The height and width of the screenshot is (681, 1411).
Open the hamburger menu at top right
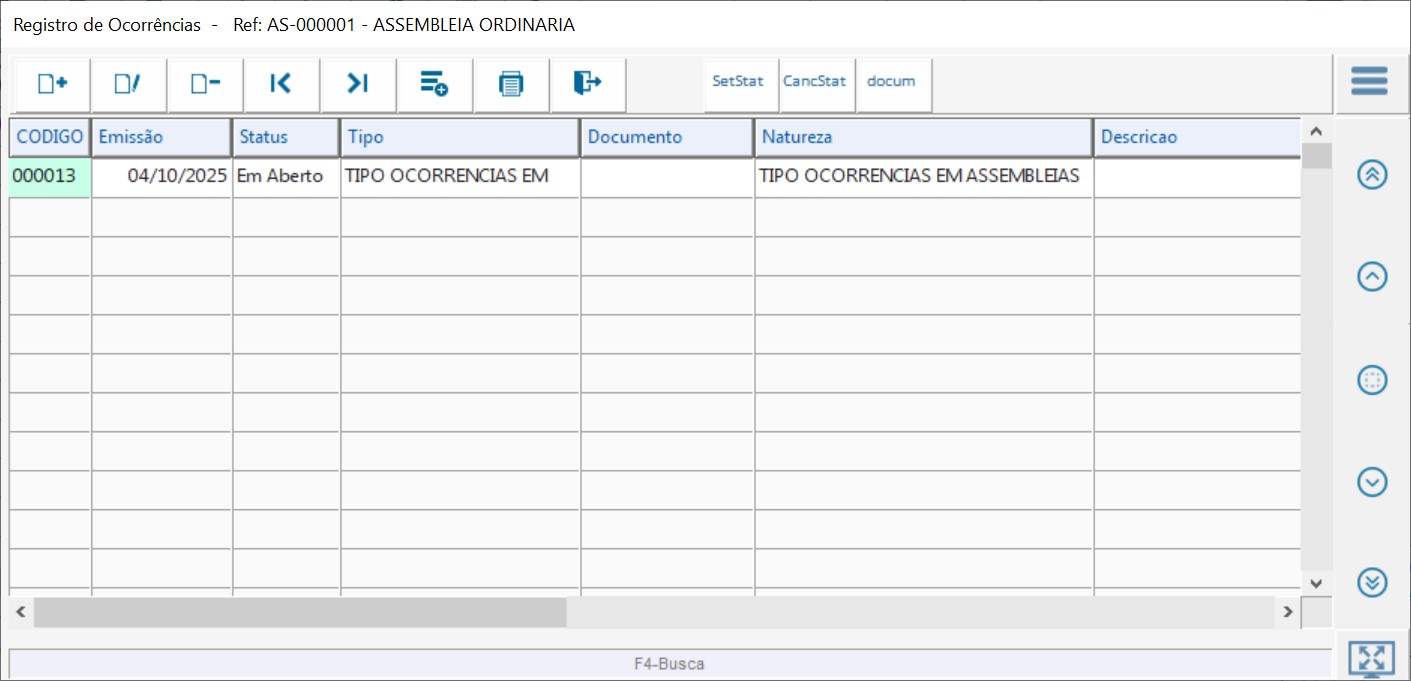(x=1369, y=81)
